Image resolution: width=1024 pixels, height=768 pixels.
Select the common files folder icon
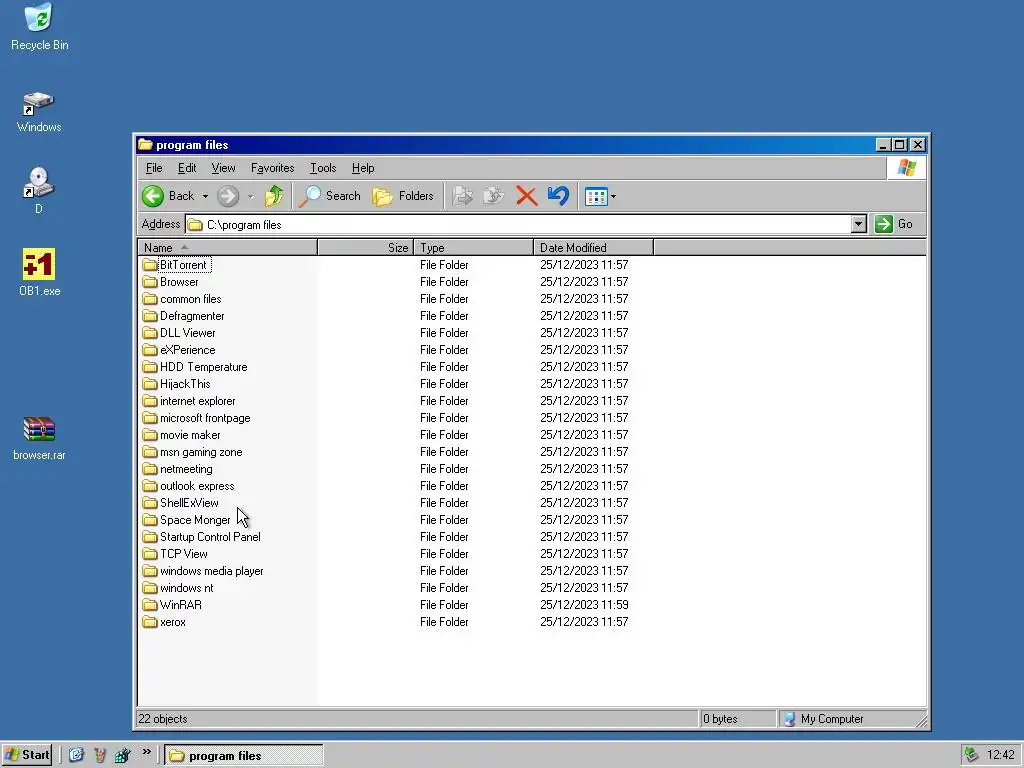tap(150, 298)
